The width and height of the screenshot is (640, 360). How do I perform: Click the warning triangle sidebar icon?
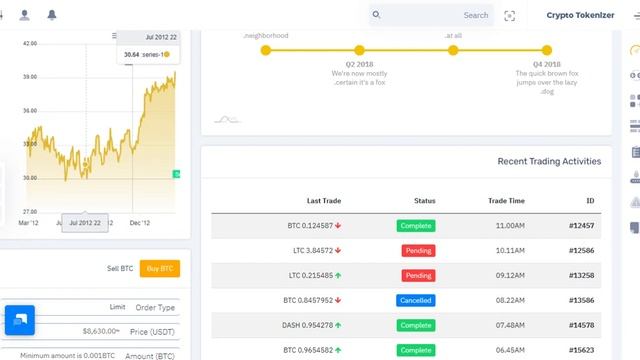coord(636,202)
